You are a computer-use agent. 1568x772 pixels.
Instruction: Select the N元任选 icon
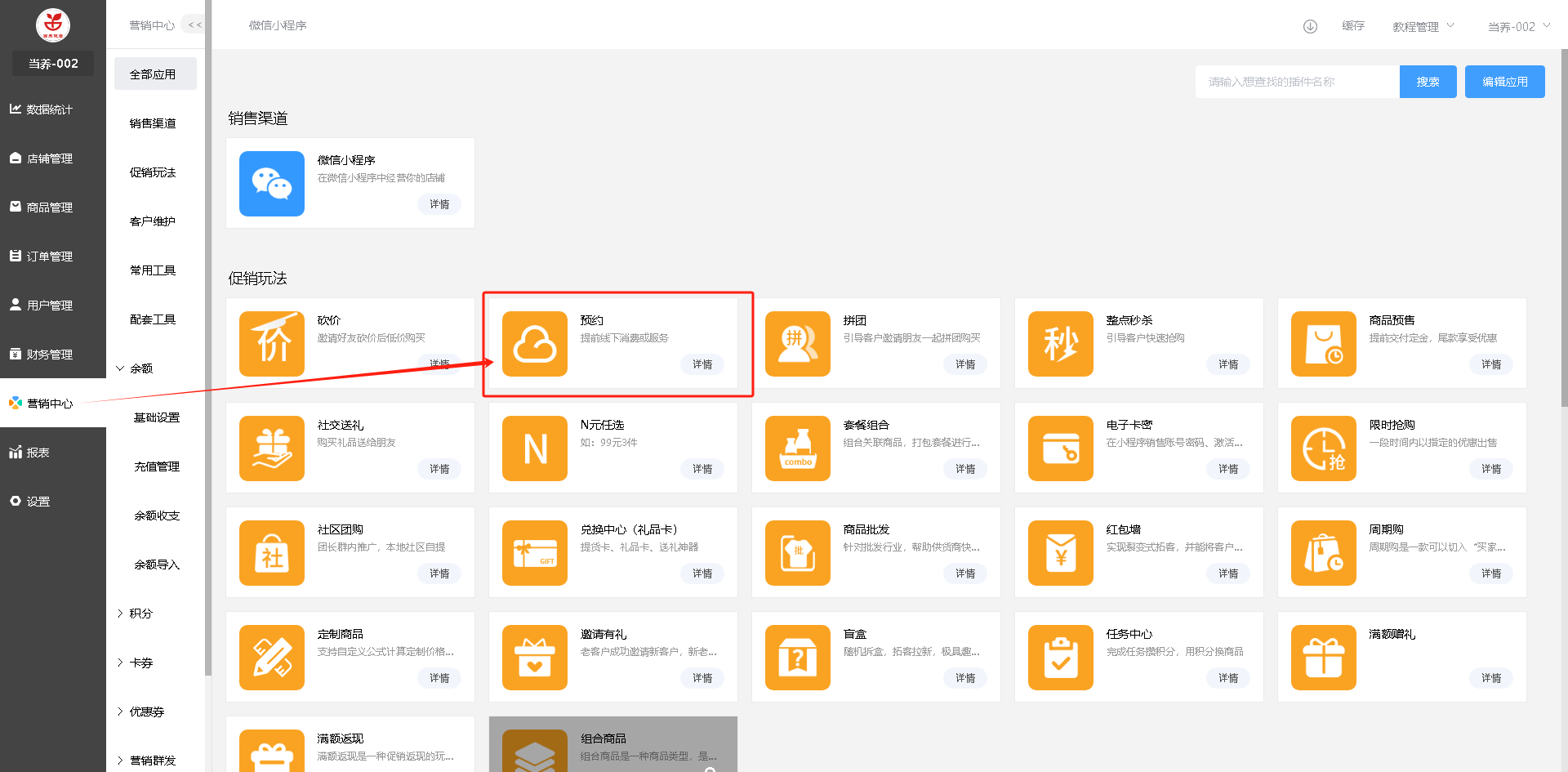534,448
